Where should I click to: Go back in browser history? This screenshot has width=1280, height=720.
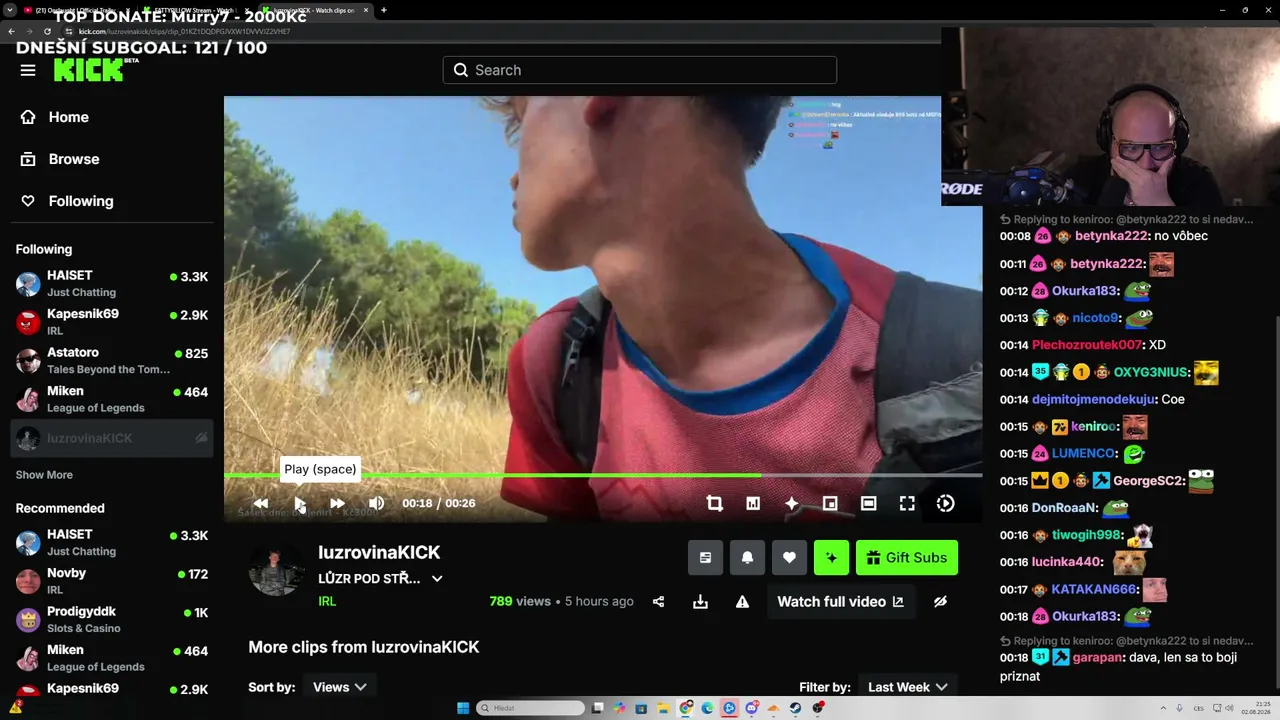[11, 31]
